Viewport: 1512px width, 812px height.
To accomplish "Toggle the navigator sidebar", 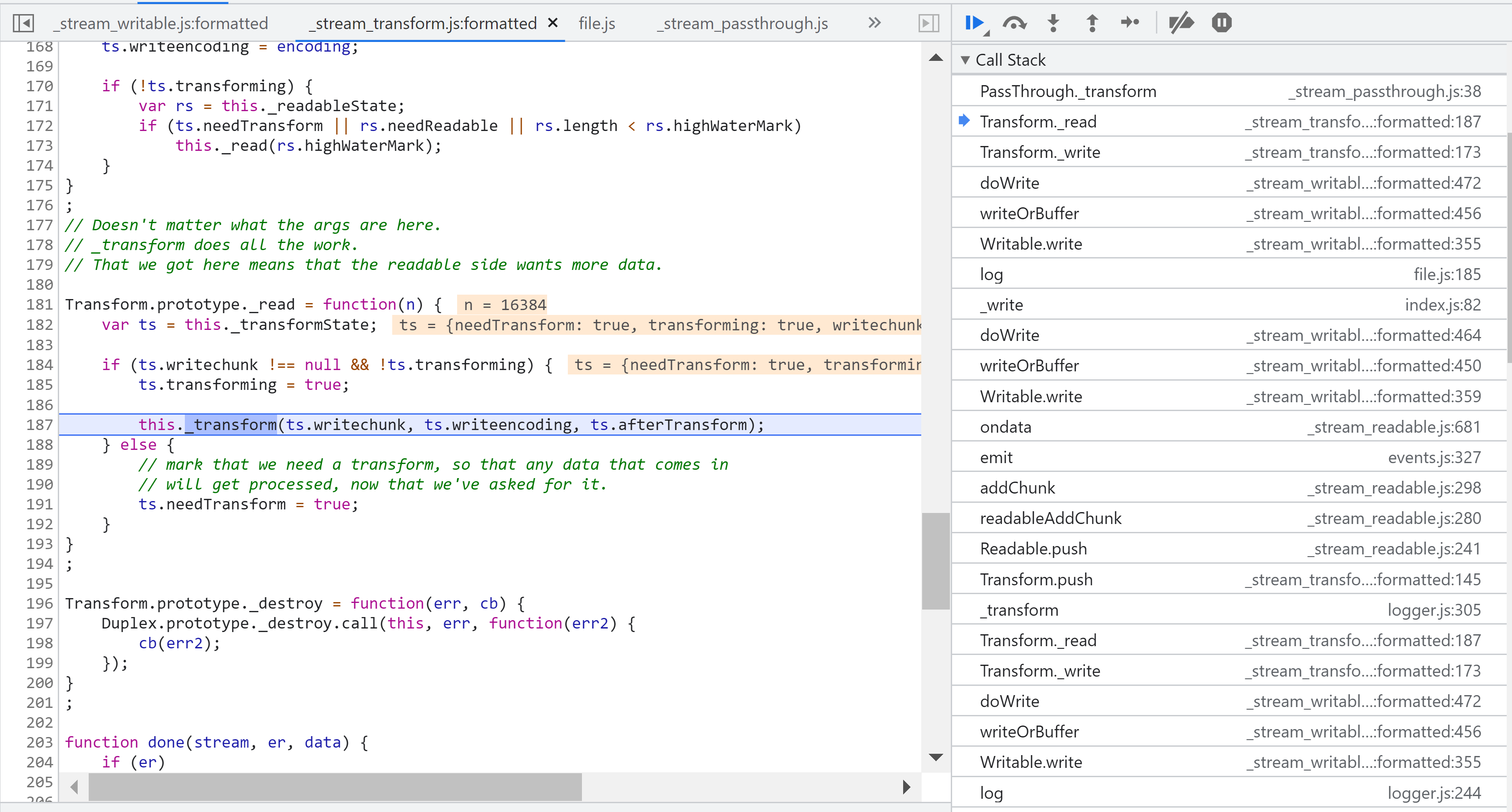I will (x=23, y=23).
